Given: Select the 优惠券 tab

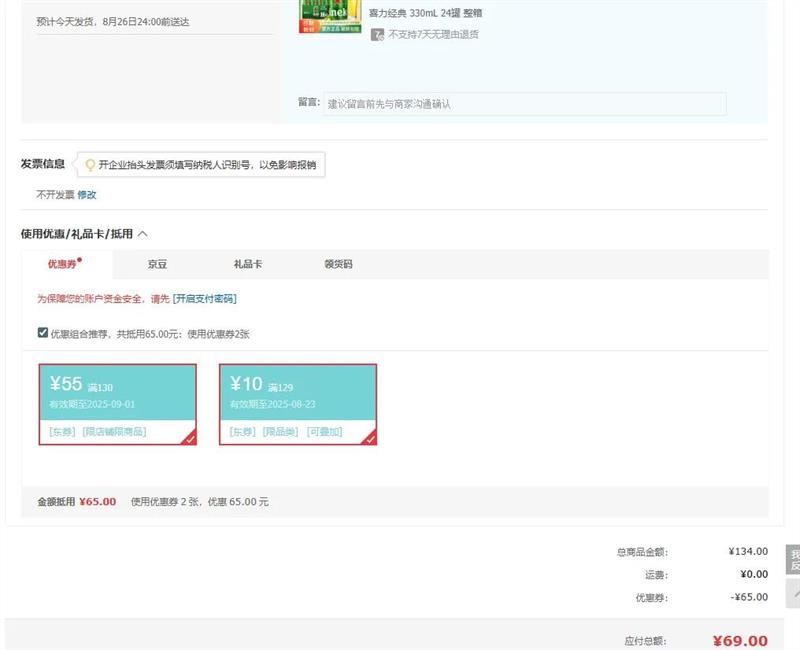Looking at the screenshot, I should click(64, 265).
